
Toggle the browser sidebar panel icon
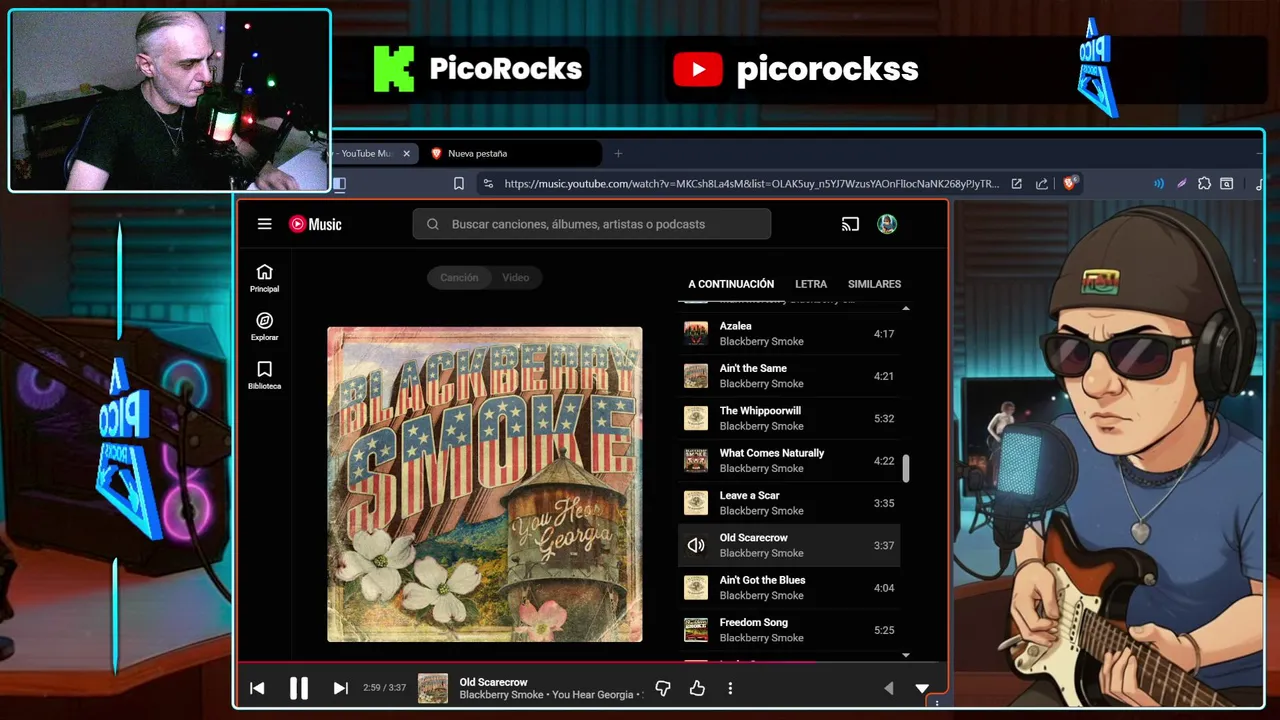(x=339, y=184)
